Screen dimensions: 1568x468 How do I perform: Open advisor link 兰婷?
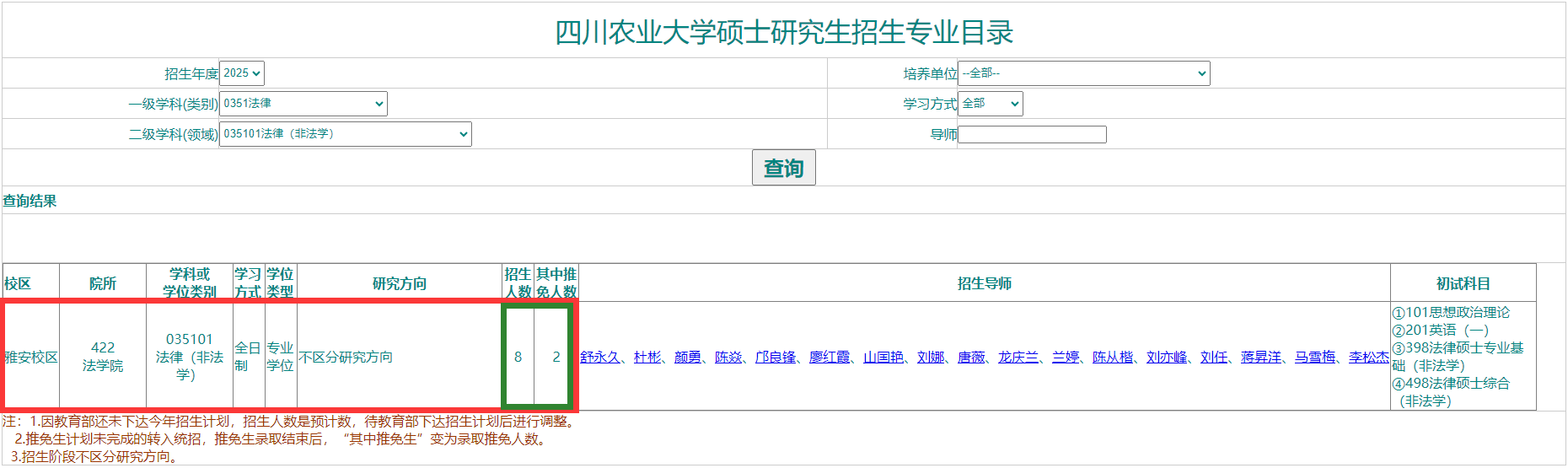(x=1066, y=357)
